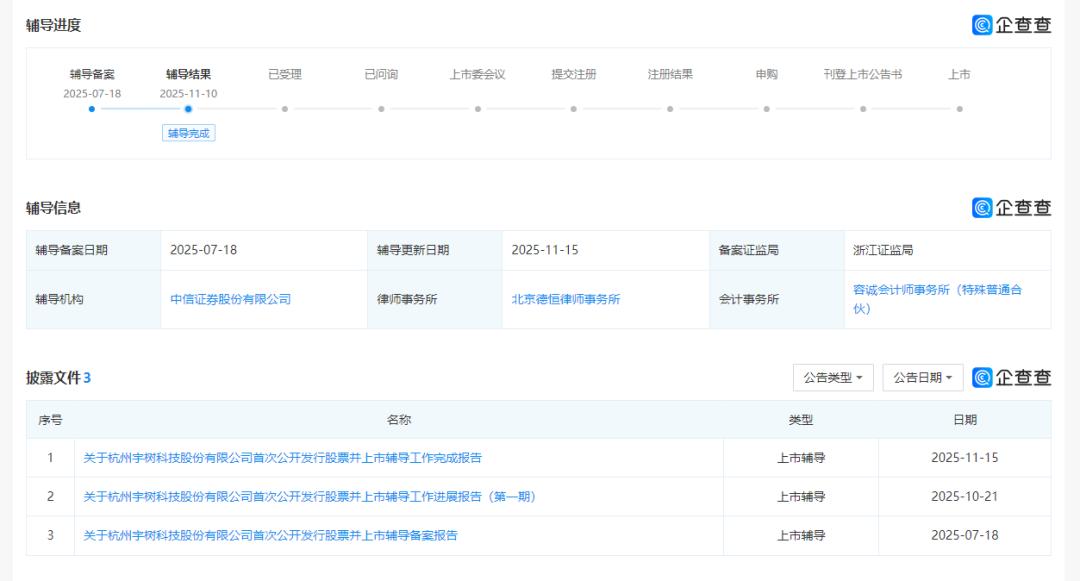Screen dimensions: 1080x581
Task: Click the 辅导完成 status tag
Action: (188, 133)
